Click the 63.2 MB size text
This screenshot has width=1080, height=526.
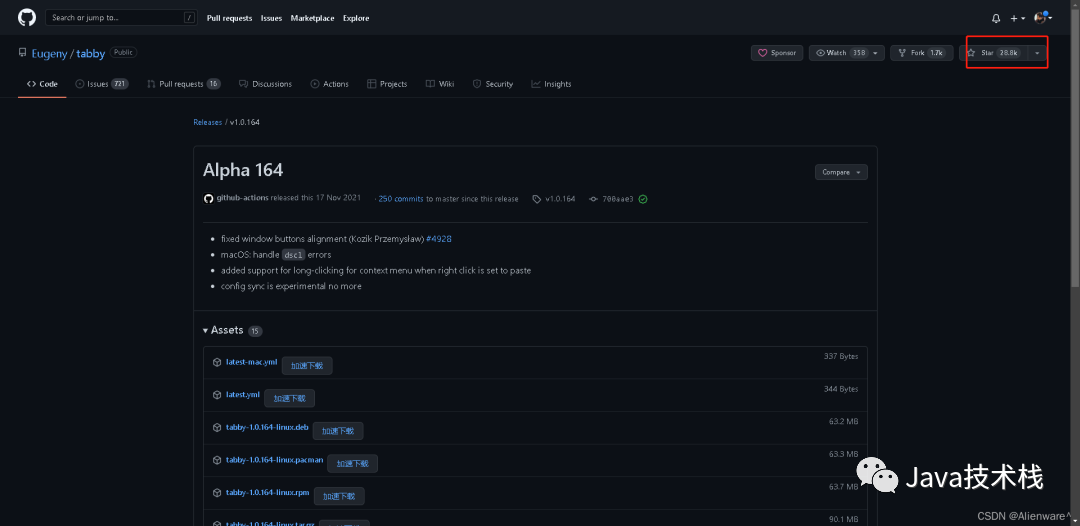[x=844, y=421]
